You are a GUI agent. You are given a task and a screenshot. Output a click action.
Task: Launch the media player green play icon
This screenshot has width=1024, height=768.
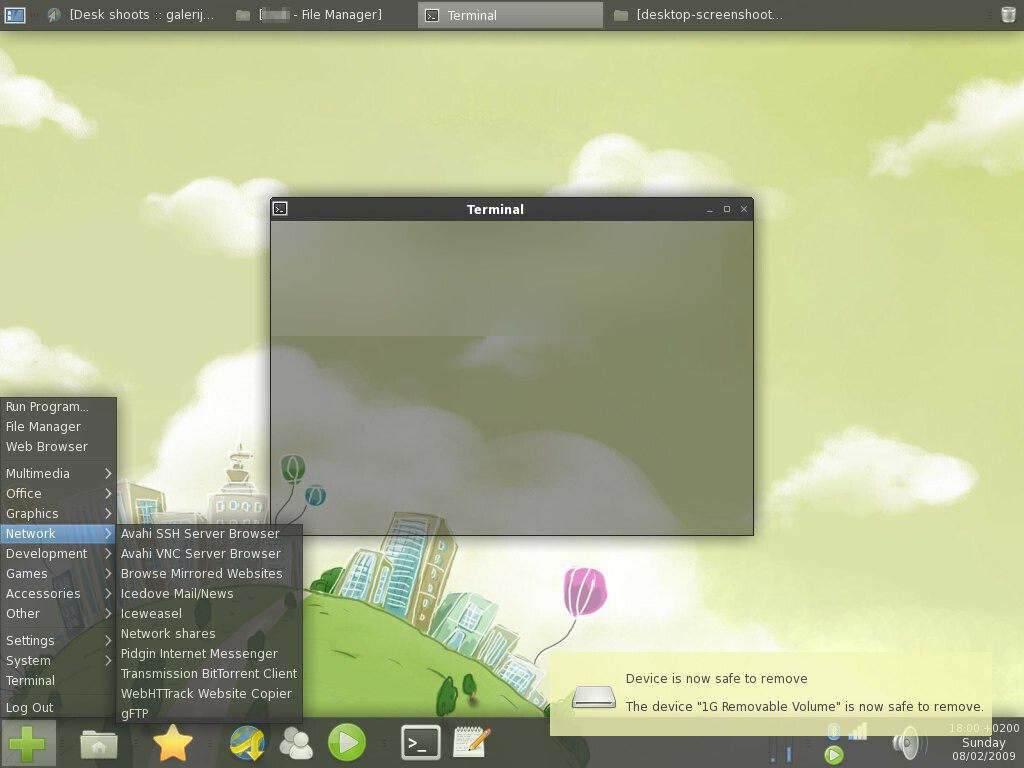(346, 742)
